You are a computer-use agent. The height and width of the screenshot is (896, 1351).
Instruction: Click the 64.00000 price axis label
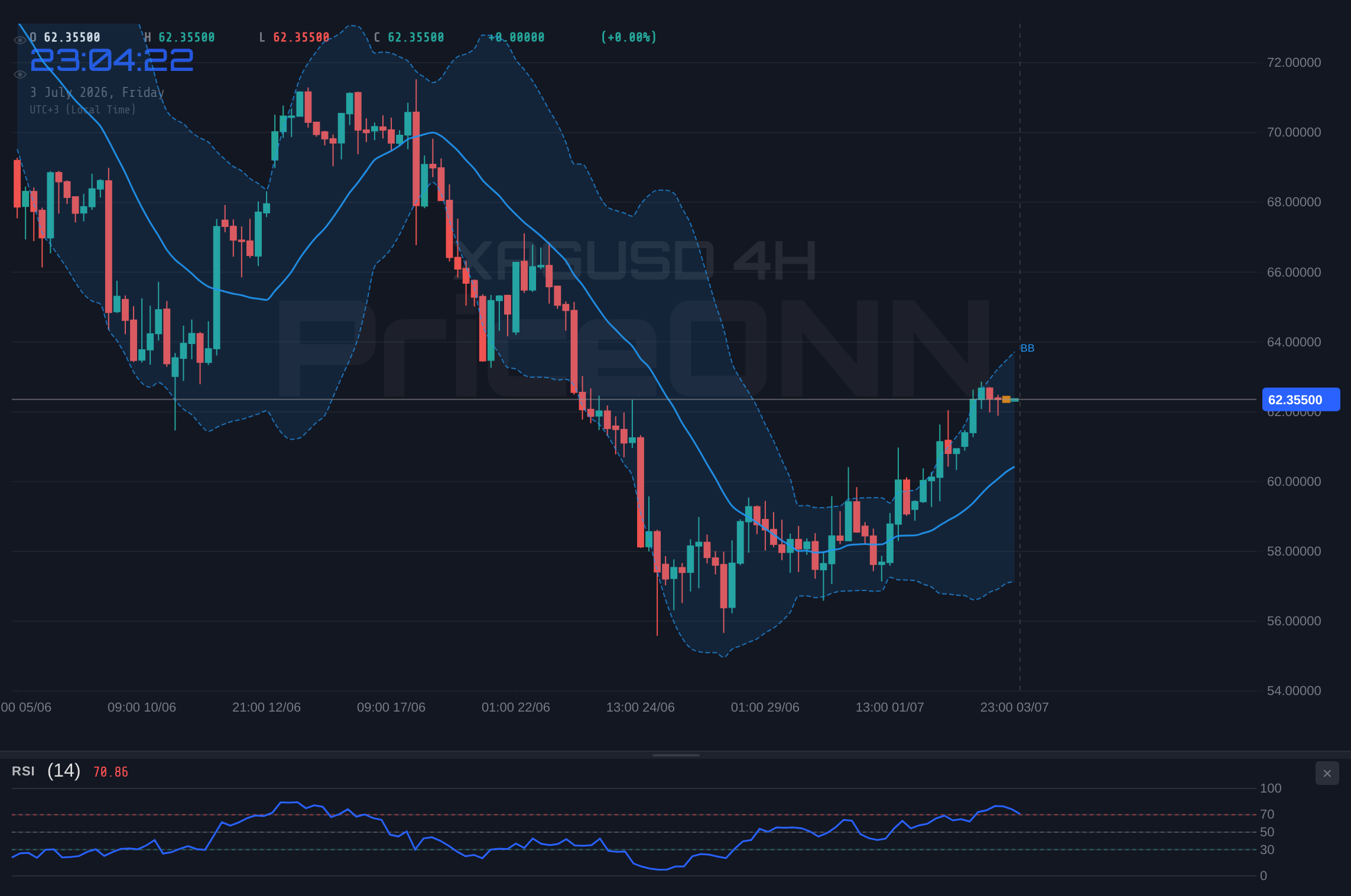[1294, 342]
